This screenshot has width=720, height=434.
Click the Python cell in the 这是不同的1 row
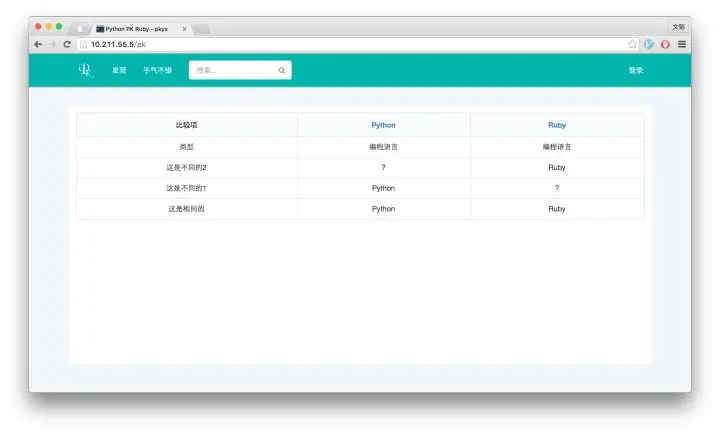(383, 188)
